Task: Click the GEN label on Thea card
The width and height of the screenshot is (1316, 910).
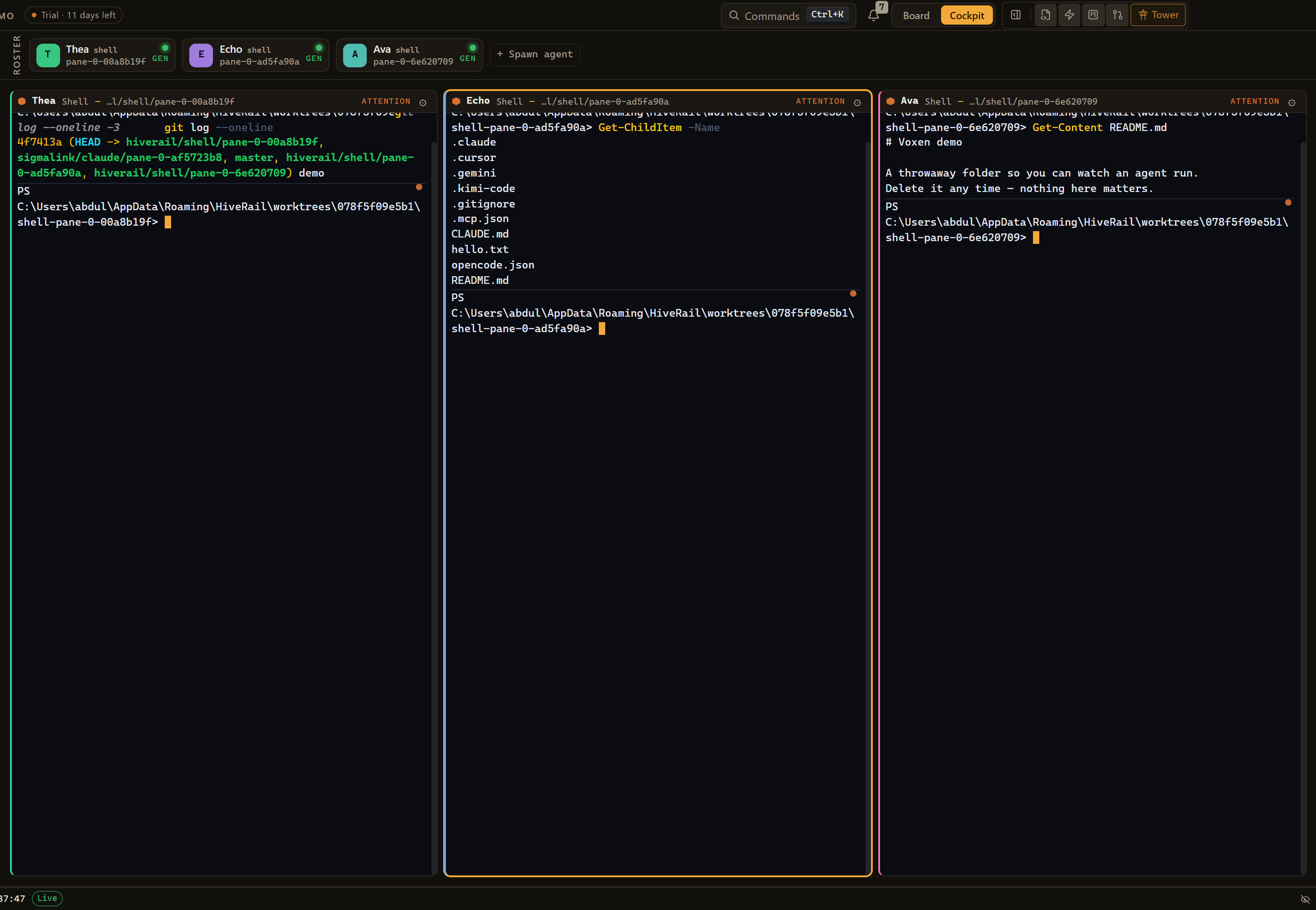Action: coord(160,59)
